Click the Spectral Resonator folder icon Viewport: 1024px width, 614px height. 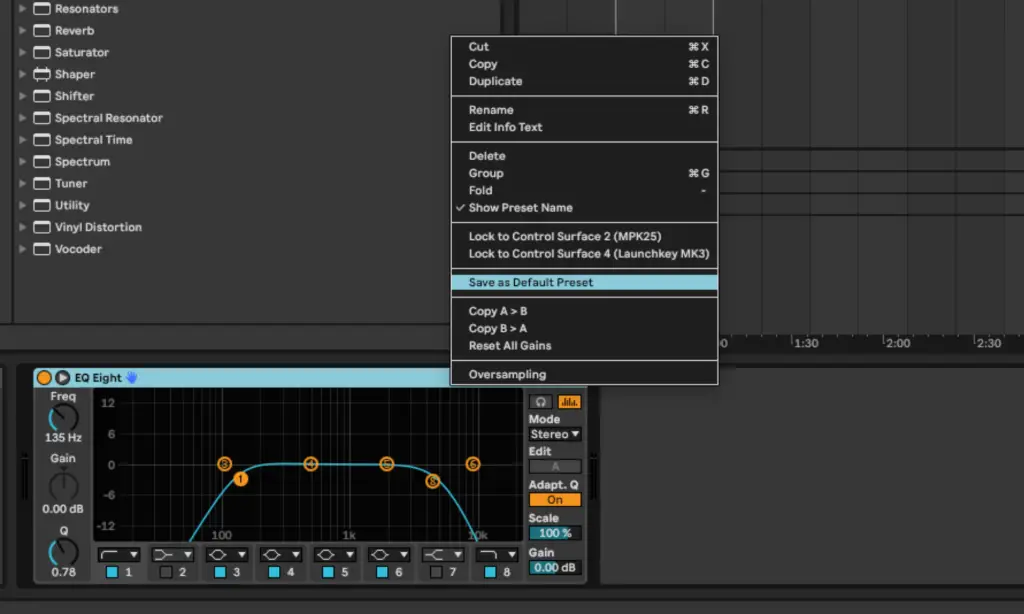[x=42, y=118]
